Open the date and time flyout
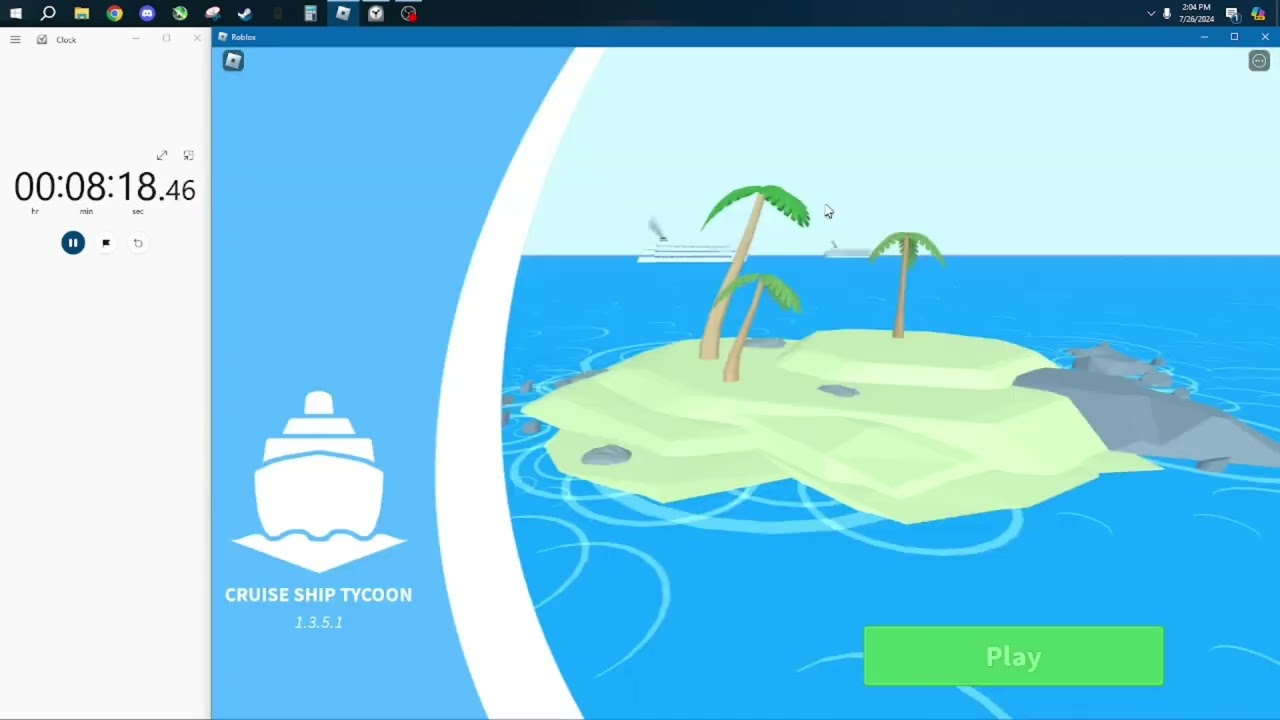The height and width of the screenshot is (720, 1280). [1196, 13]
